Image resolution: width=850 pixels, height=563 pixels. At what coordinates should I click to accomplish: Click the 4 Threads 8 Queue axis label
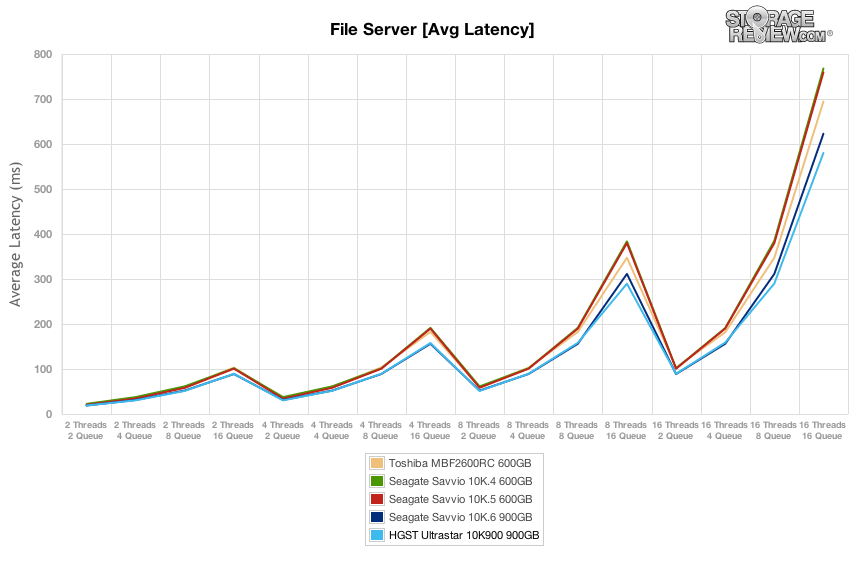381,430
